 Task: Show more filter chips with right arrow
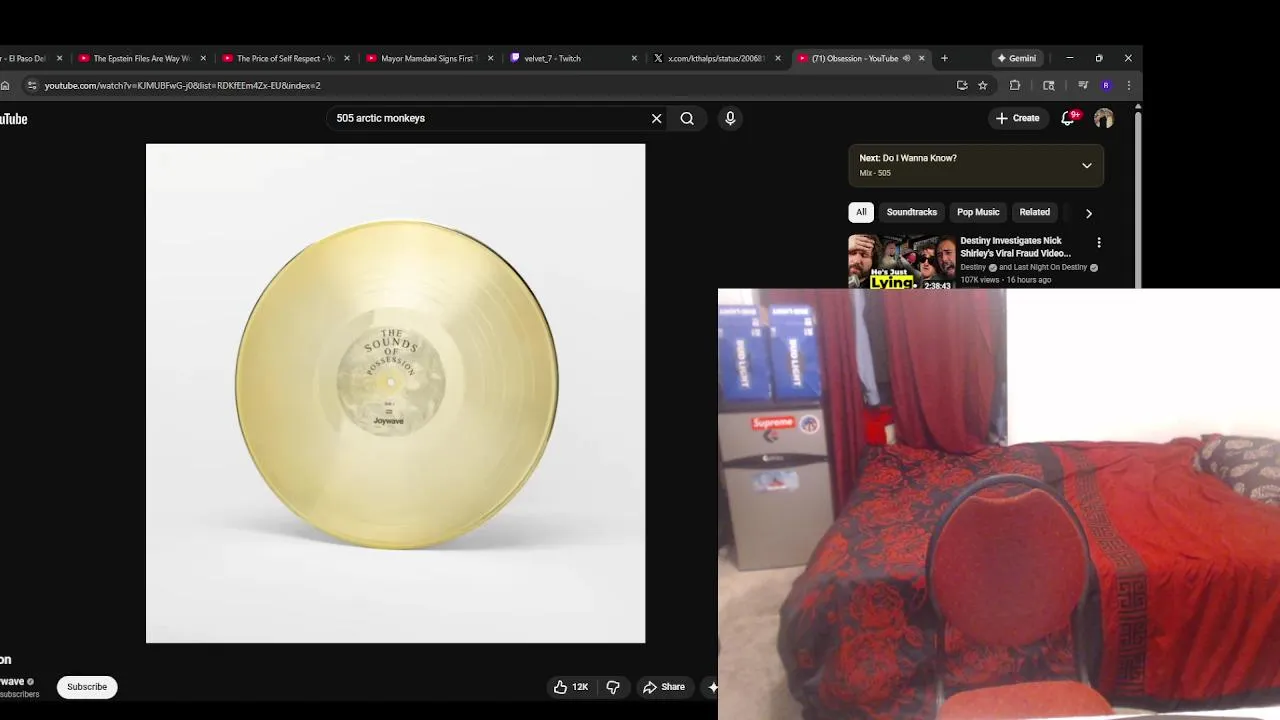pyautogui.click(x=1089, y=213)
